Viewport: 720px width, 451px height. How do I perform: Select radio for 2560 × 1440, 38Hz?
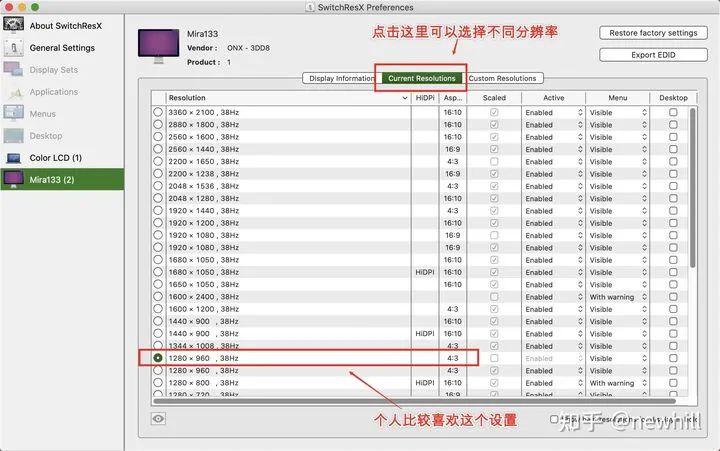click(x=158, y=149)
